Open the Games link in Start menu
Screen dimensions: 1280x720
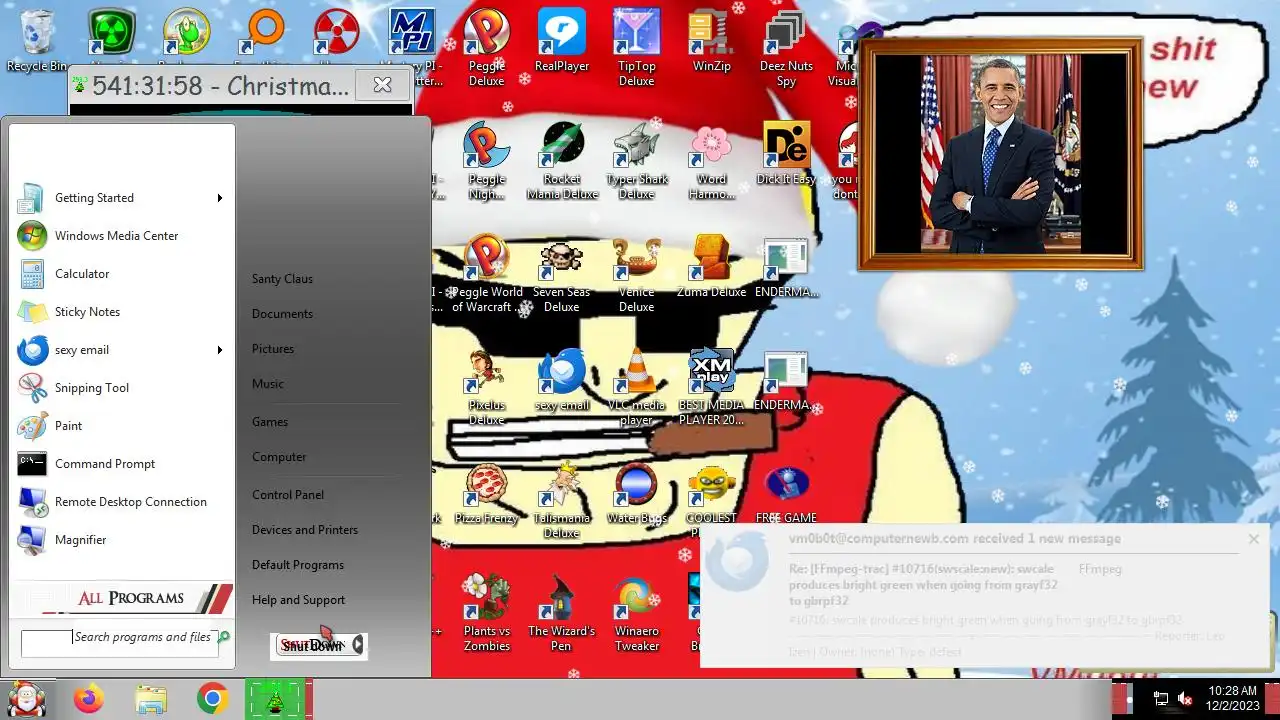[270, 422]
